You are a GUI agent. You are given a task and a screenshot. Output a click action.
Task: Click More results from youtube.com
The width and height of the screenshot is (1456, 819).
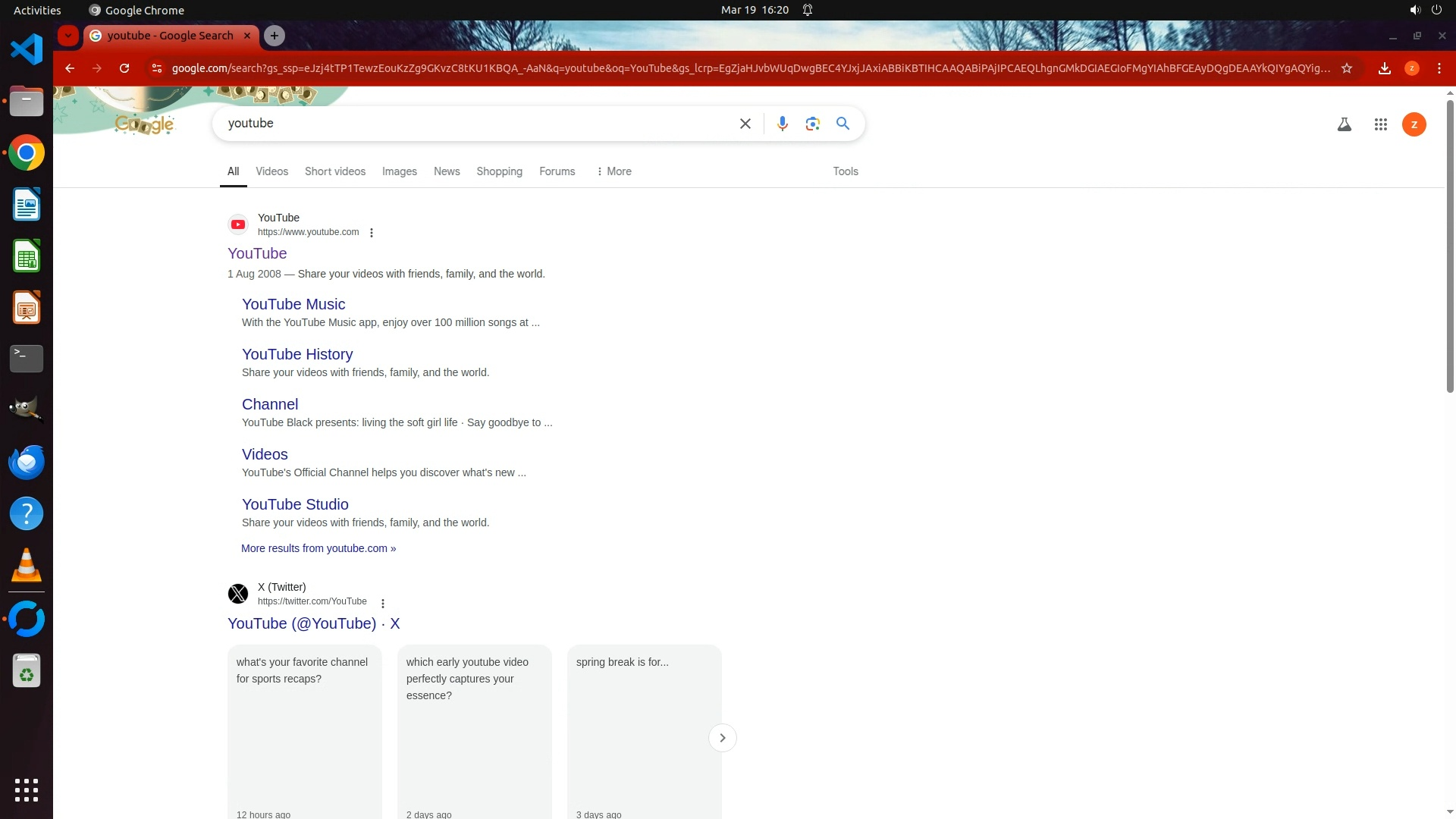(318, 548)
